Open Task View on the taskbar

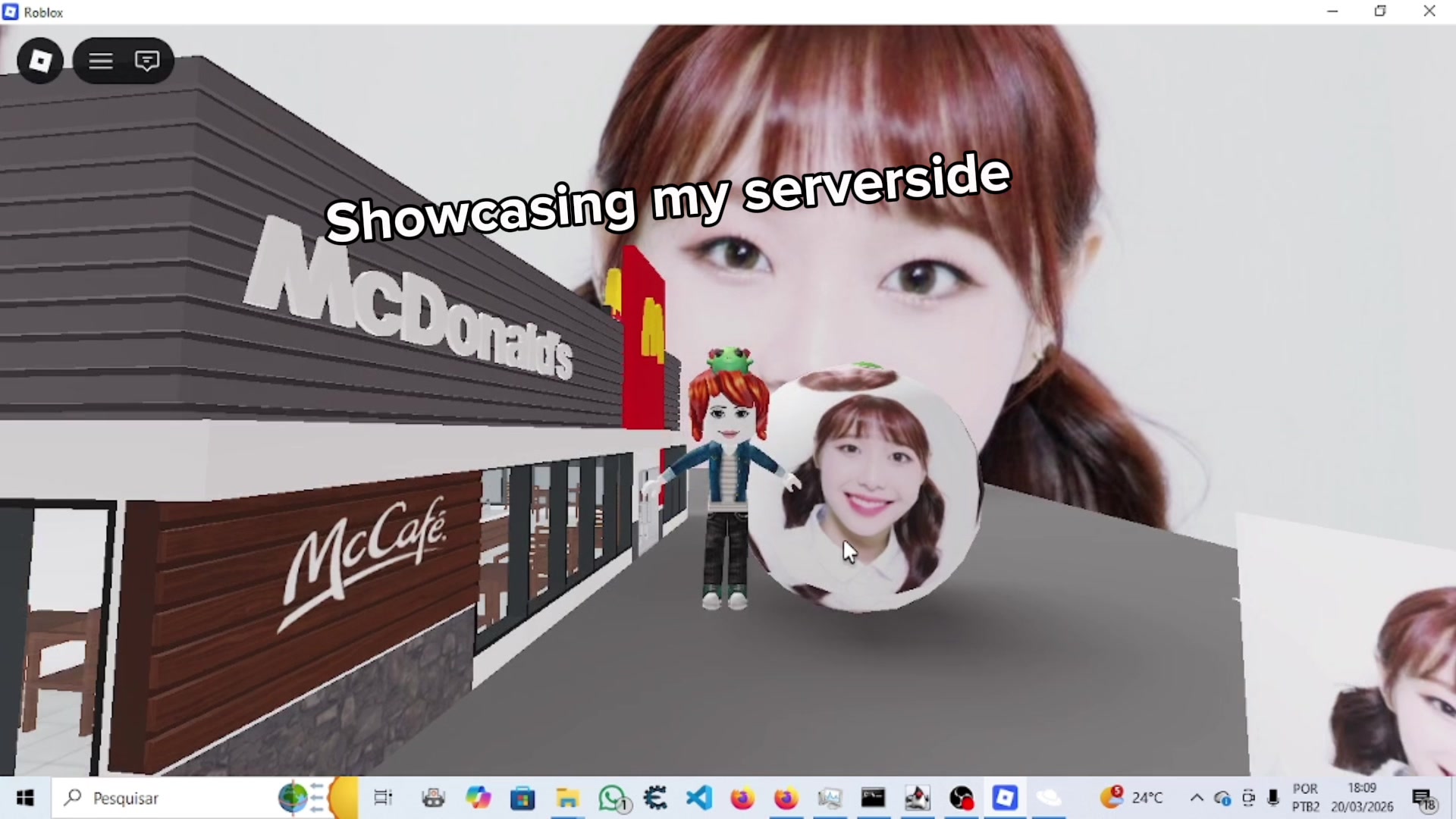[x=383, y=798]
